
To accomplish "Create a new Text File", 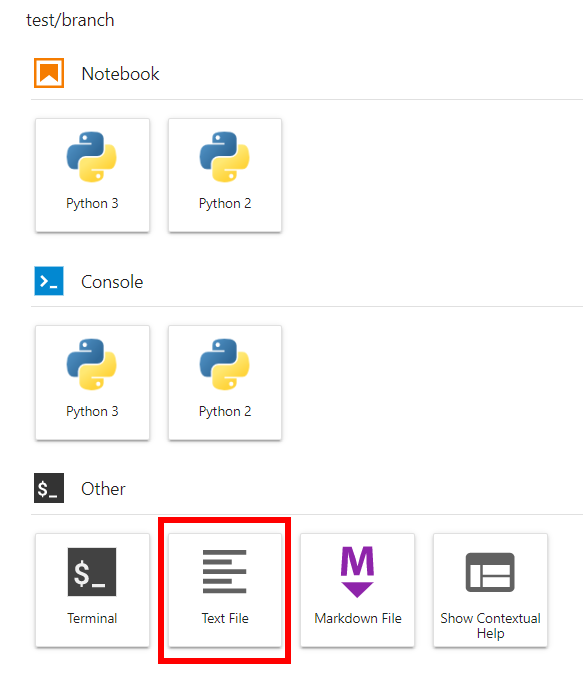I will coord(225,590).
